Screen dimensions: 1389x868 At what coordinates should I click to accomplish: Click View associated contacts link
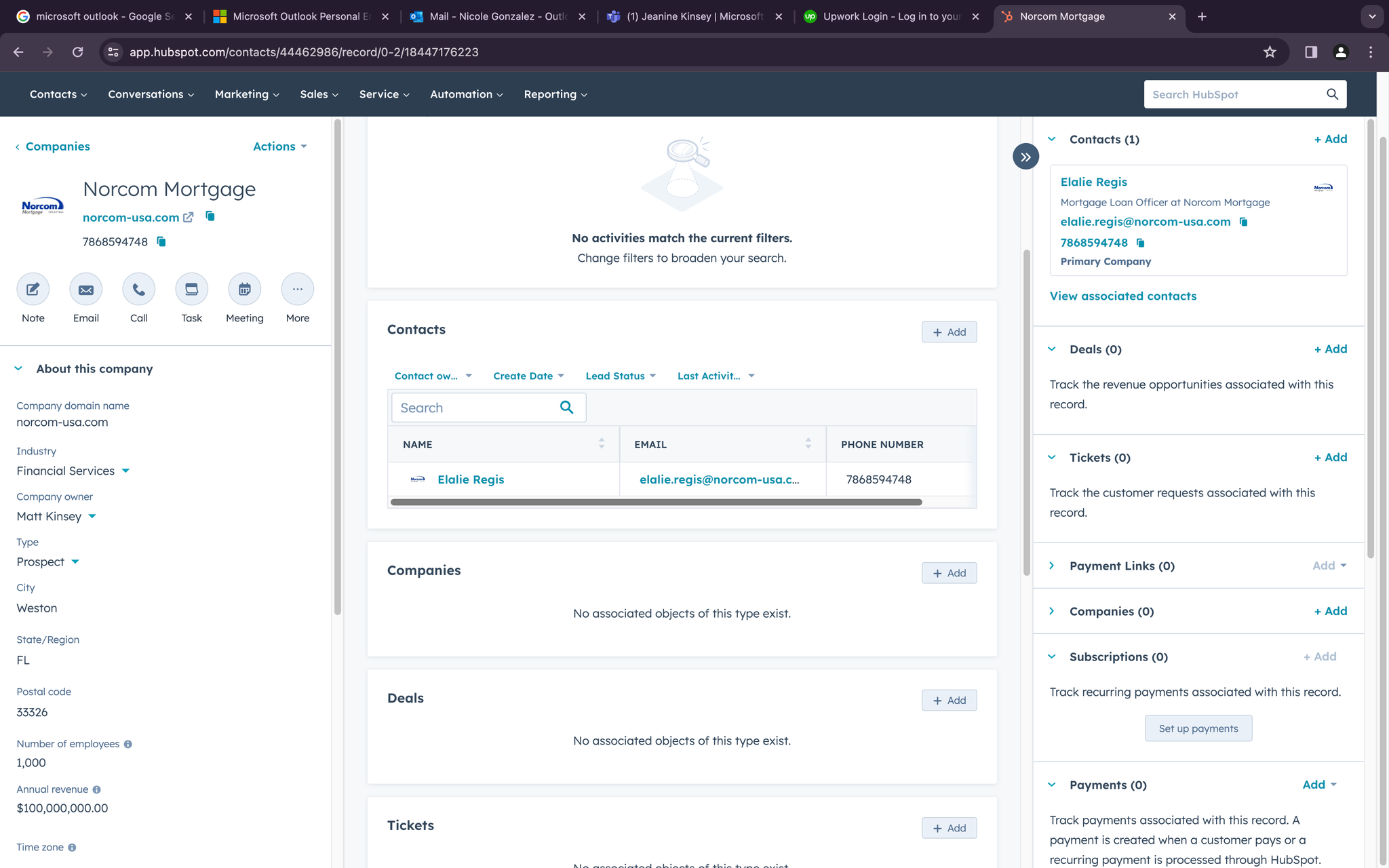click(1122, 296)
